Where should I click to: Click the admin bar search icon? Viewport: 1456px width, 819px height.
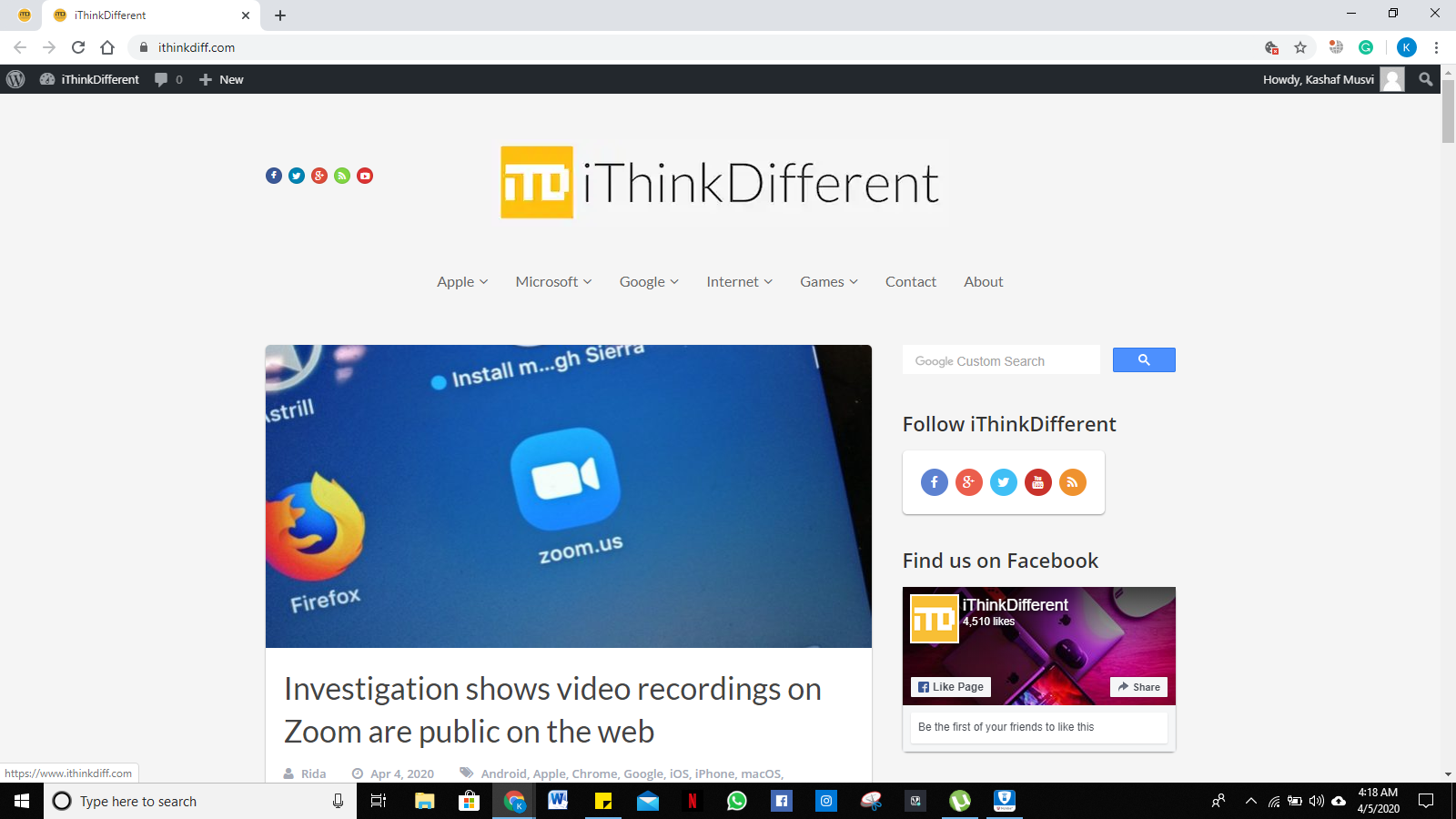[1425, 79]
